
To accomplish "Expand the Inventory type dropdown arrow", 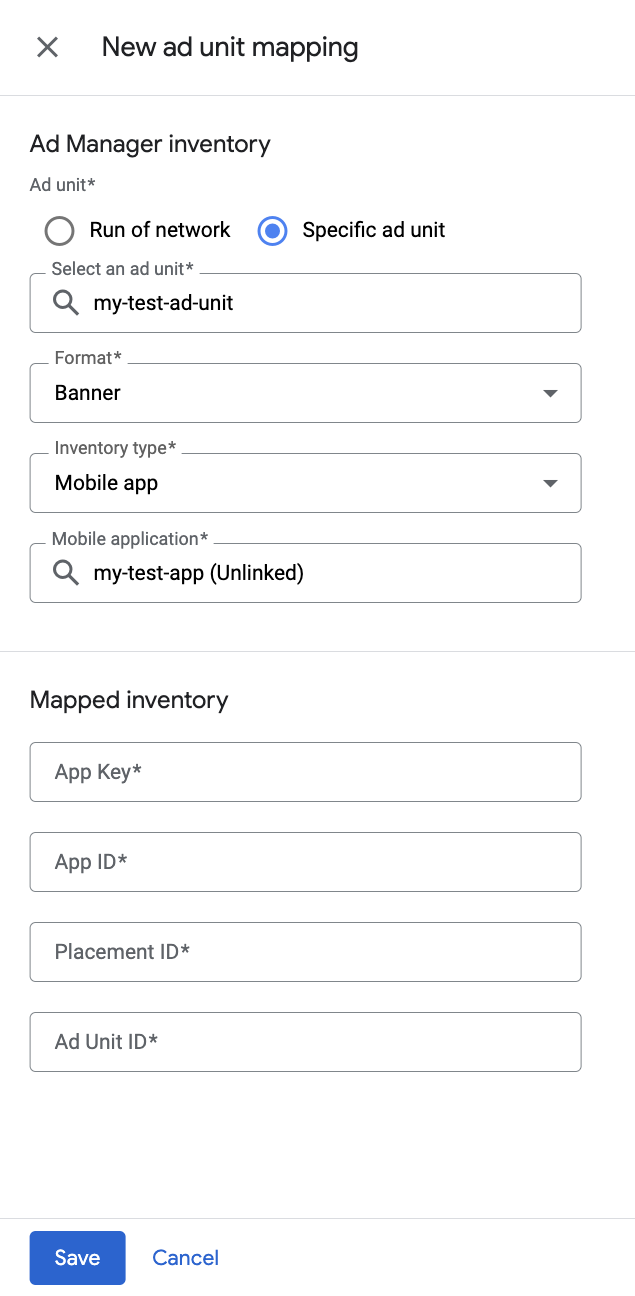I will click(549, 484).
